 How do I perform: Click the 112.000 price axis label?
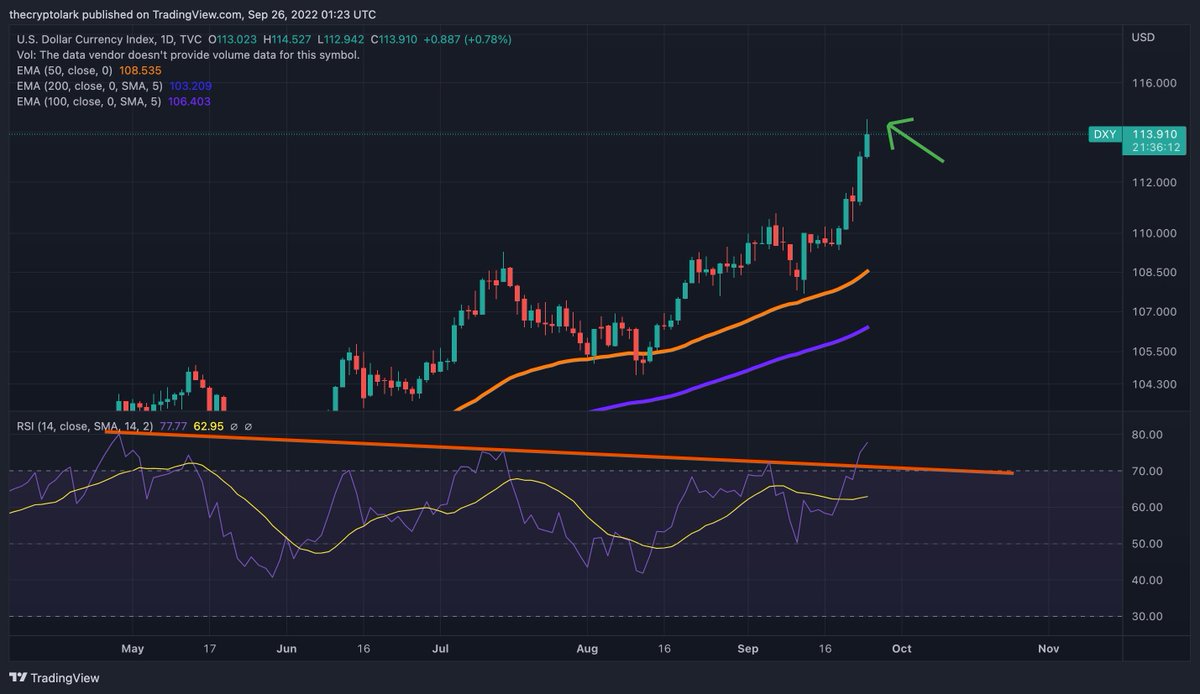pyautogui.click(x=1153, y=183)
